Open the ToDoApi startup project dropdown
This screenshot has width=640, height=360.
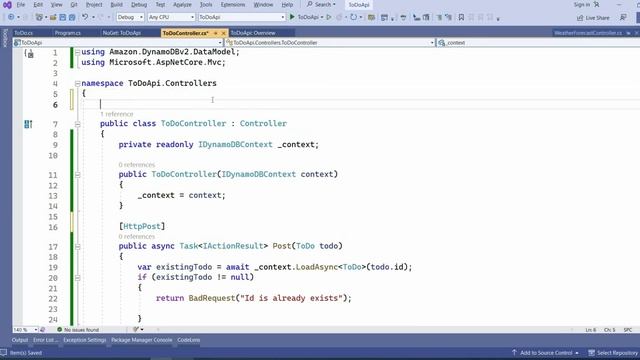pos(241,17)
